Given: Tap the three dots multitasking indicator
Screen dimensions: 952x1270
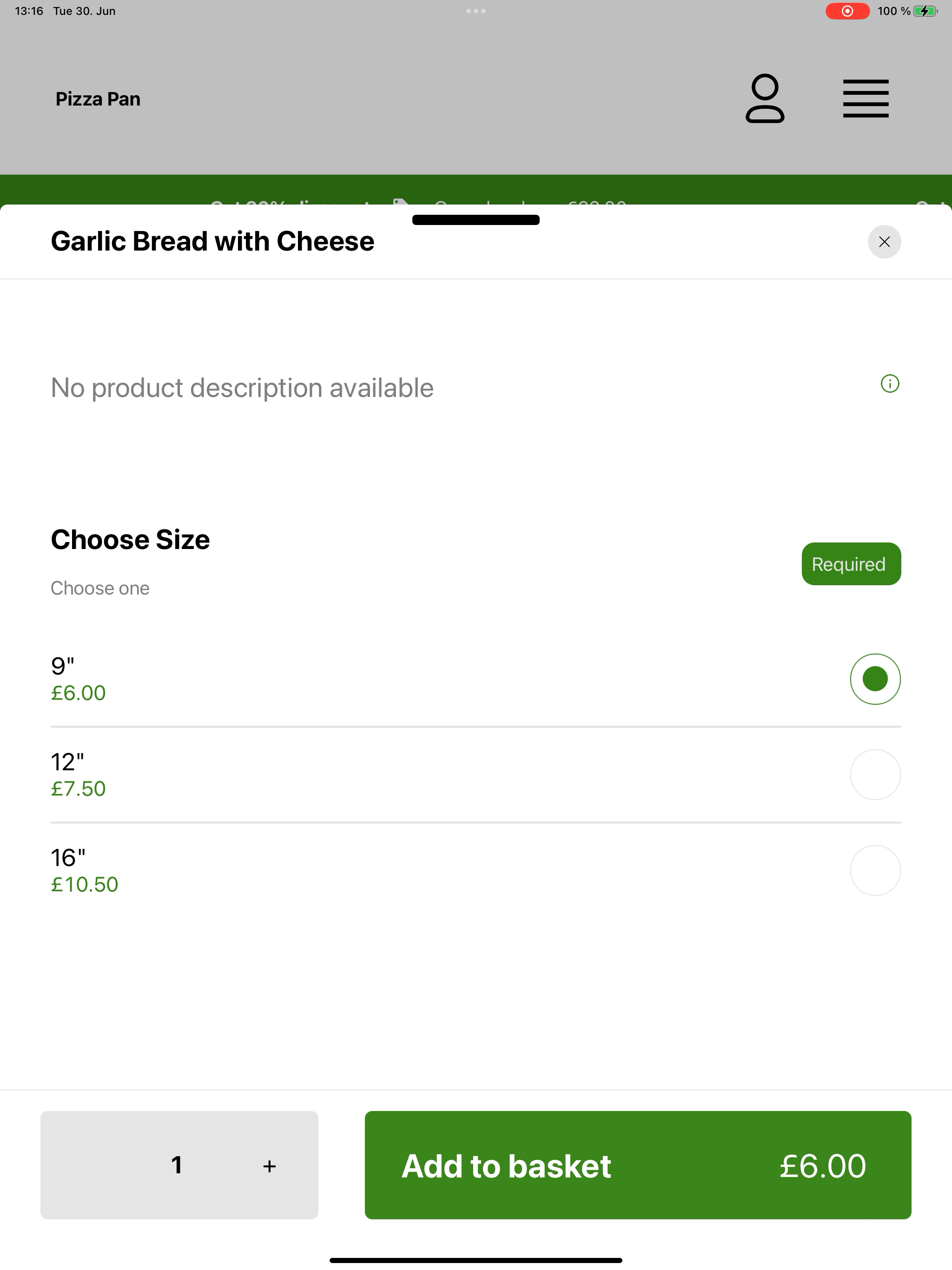Looking at the screenshot, I should (x=476, y=11).
